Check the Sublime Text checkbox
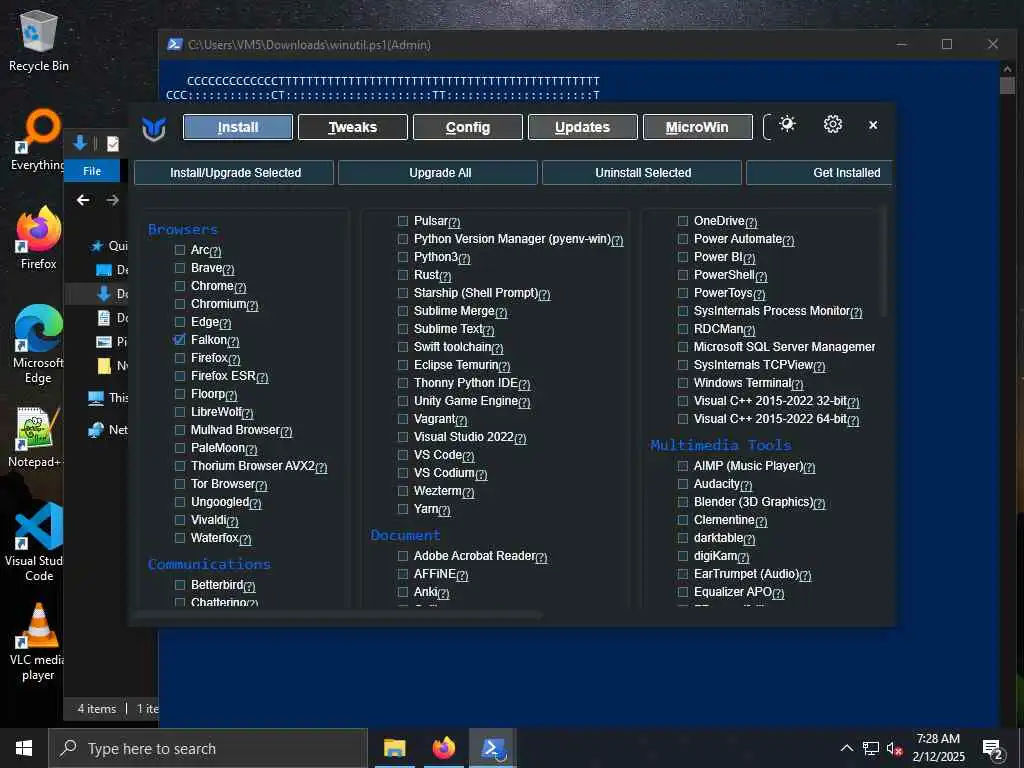The height and width of the screenshot is (768, 1024). coord(403,328)
